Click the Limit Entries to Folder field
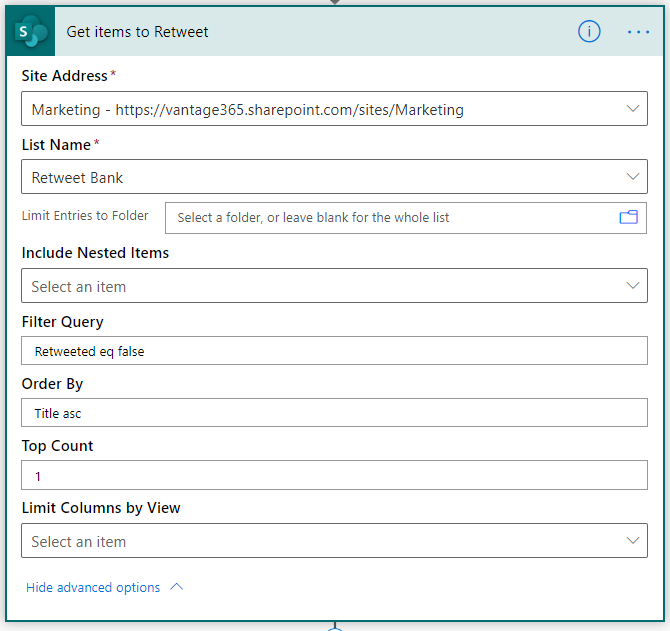 tap(406, 218)
